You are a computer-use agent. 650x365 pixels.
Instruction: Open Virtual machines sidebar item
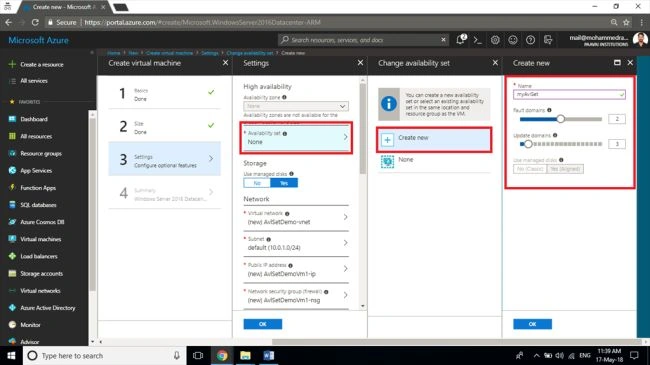click(x=40, y=239)
